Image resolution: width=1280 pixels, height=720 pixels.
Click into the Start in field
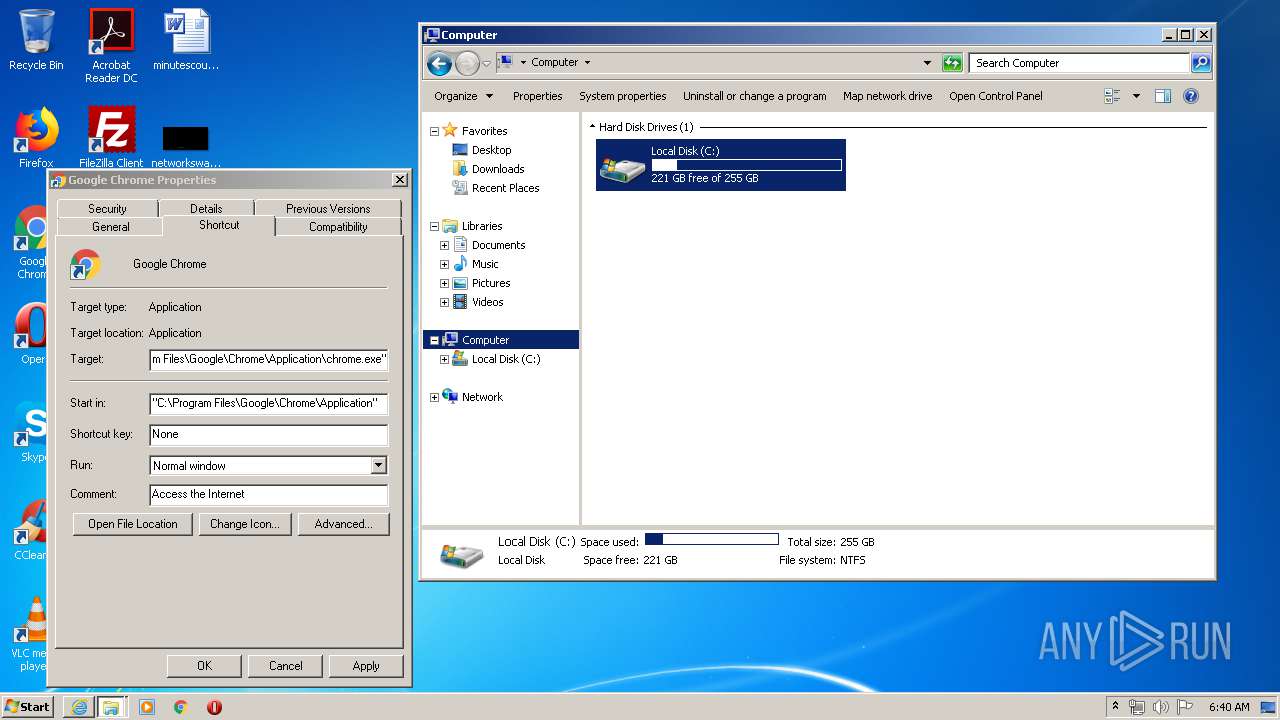(x=268, y=403)
